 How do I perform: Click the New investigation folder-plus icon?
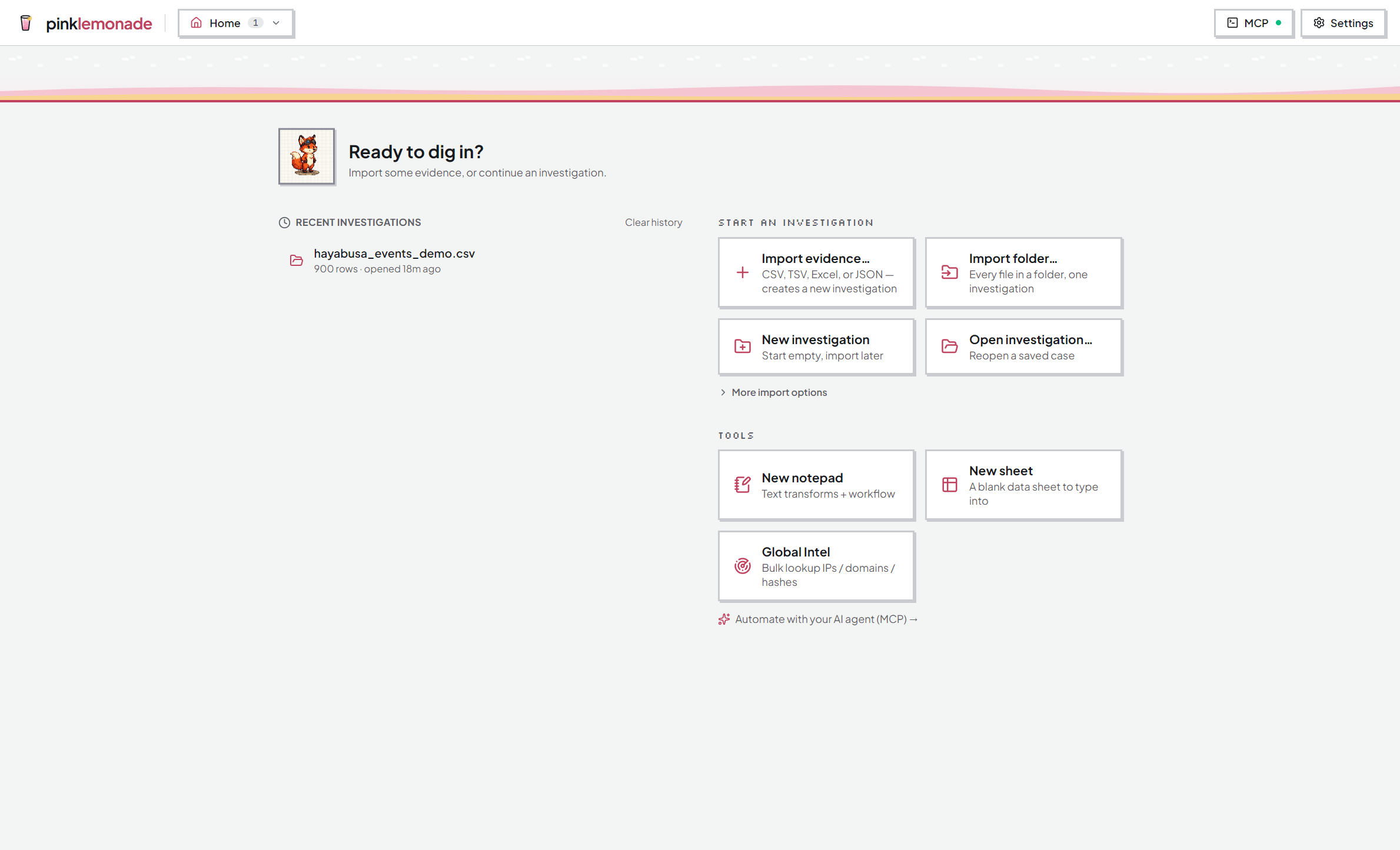pos(743,346)
